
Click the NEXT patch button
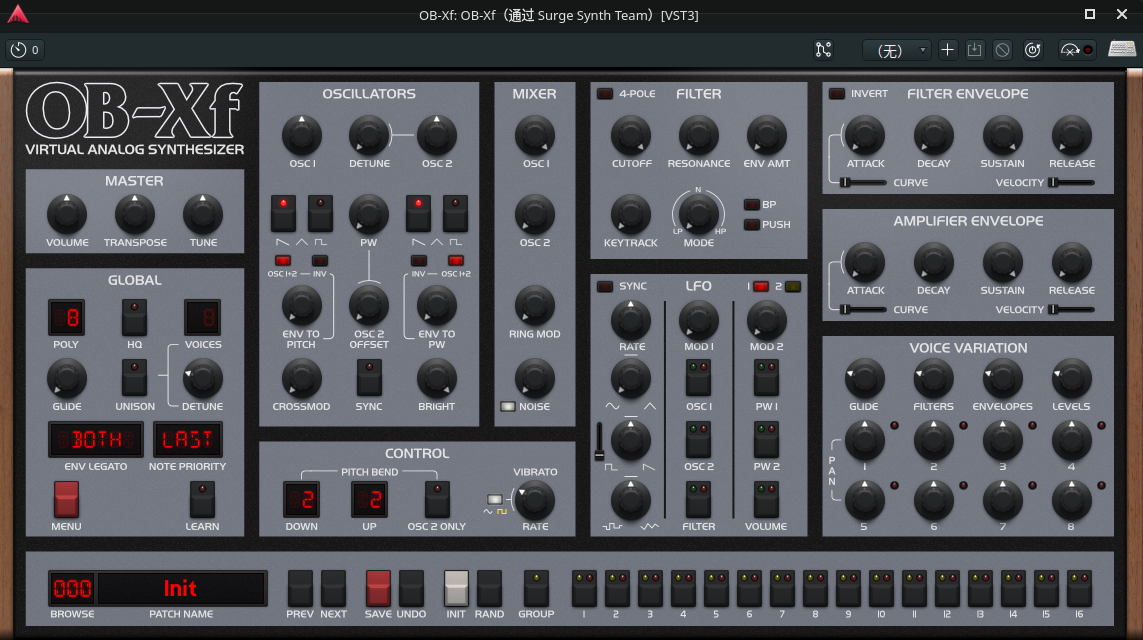(333, 588)
